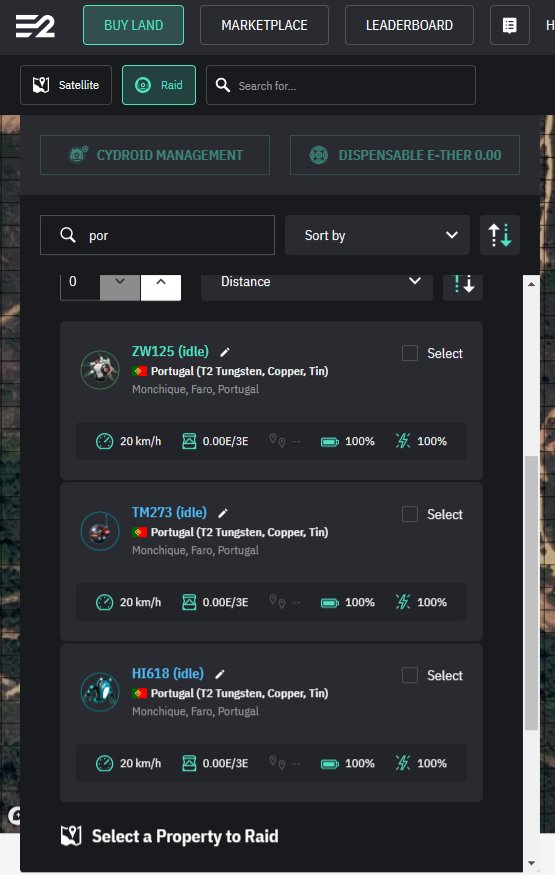Rename ZW125 with the pencil icon
The image size is (555, 875).
click(x=225, y=352)
